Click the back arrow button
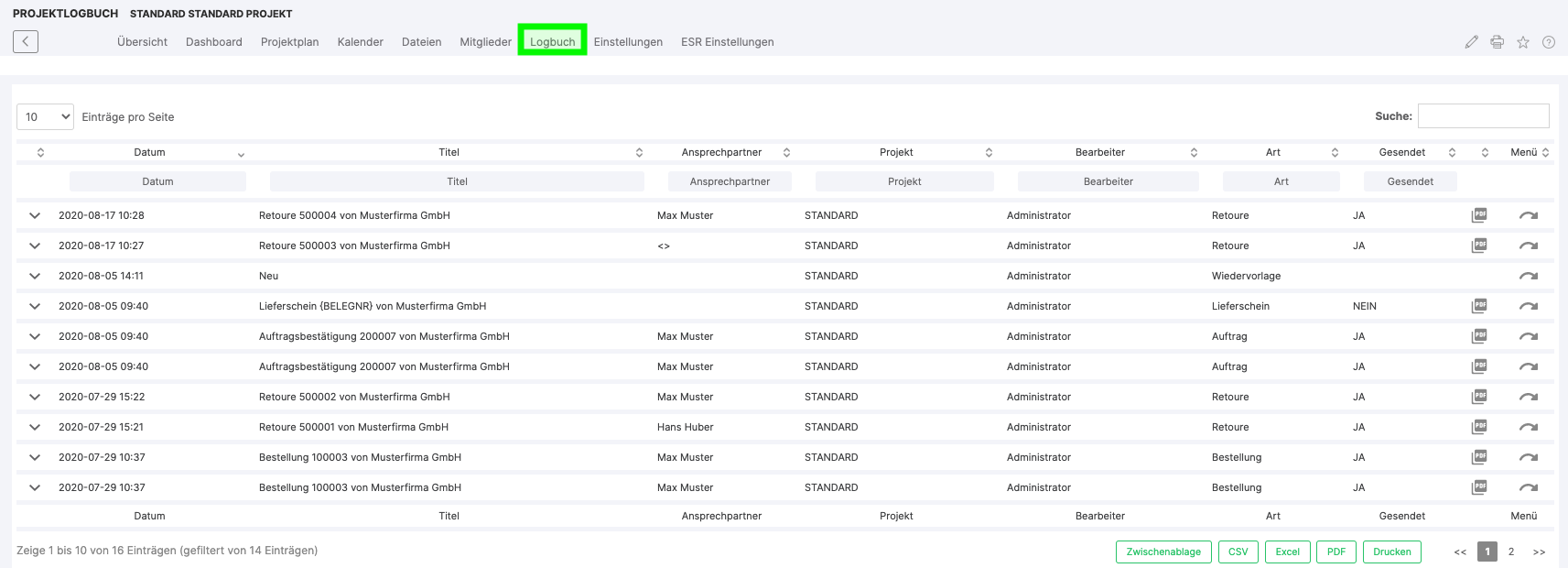The image size is (1568, 568). pos(26,41)
